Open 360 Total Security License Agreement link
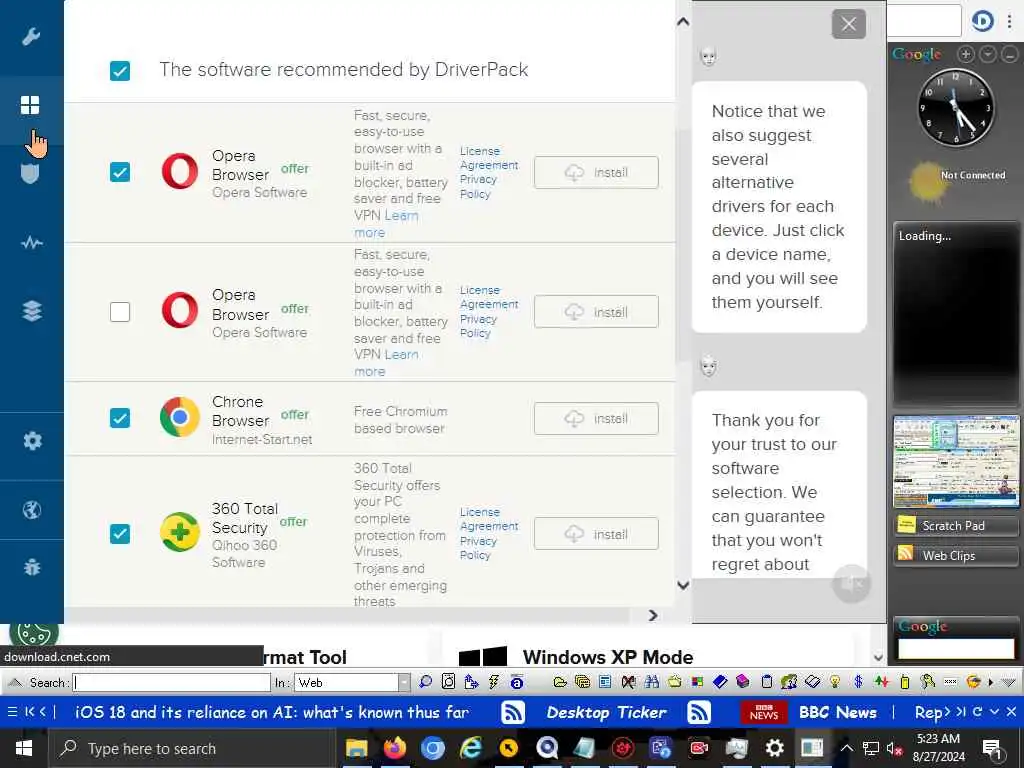 (488, 519)
